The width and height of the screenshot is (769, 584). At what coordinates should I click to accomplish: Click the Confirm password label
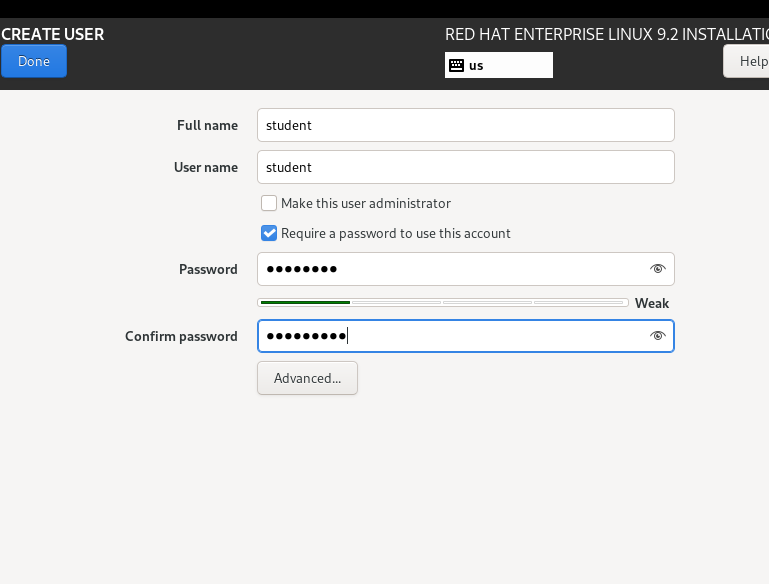pos(181,336)
